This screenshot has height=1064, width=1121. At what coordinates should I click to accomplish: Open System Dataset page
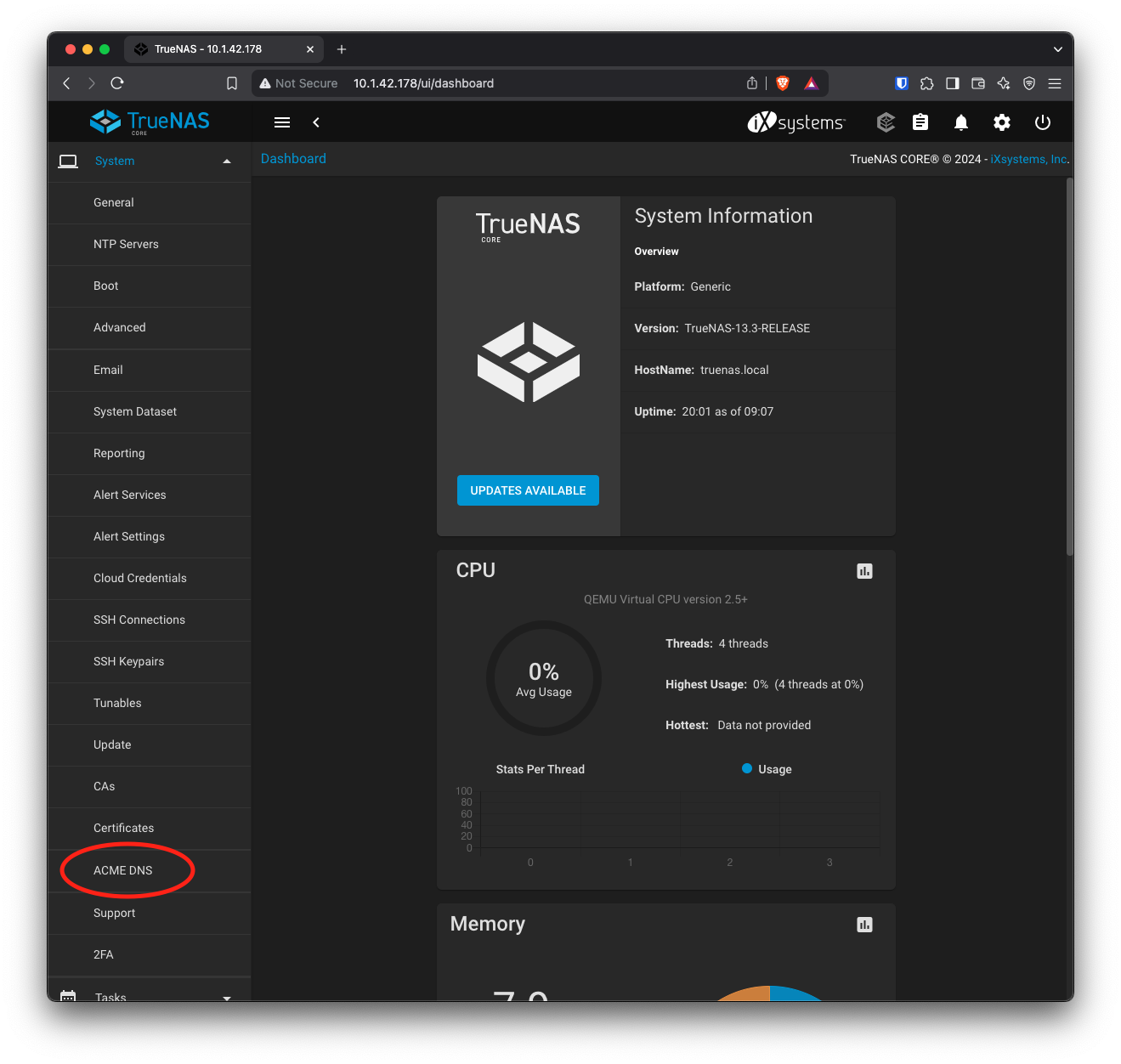click(x=150, y=412)
